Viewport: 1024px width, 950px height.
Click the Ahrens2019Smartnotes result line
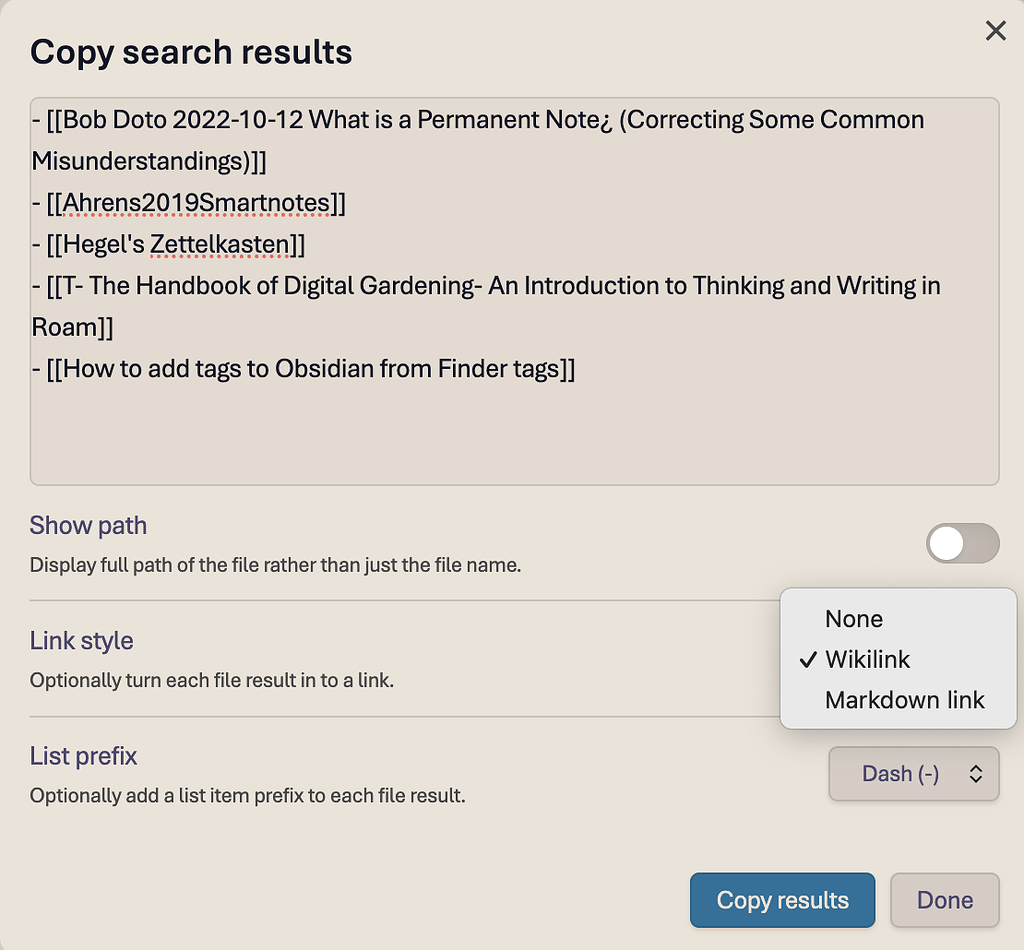click(x=188, y=203)
